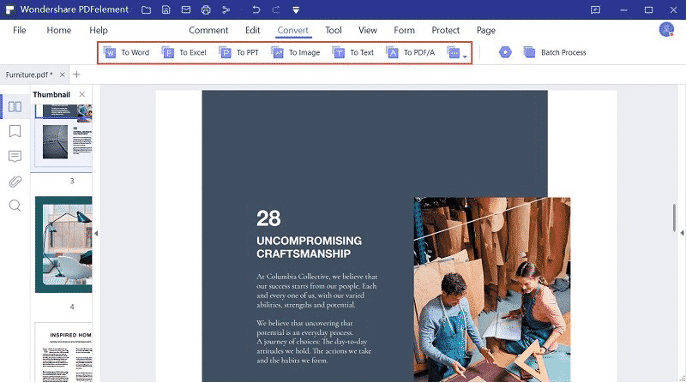Image resolution: width=687 pixels, height=383 pixels.
Task: Switch to the Edit tab
Action: click(252, 30)
